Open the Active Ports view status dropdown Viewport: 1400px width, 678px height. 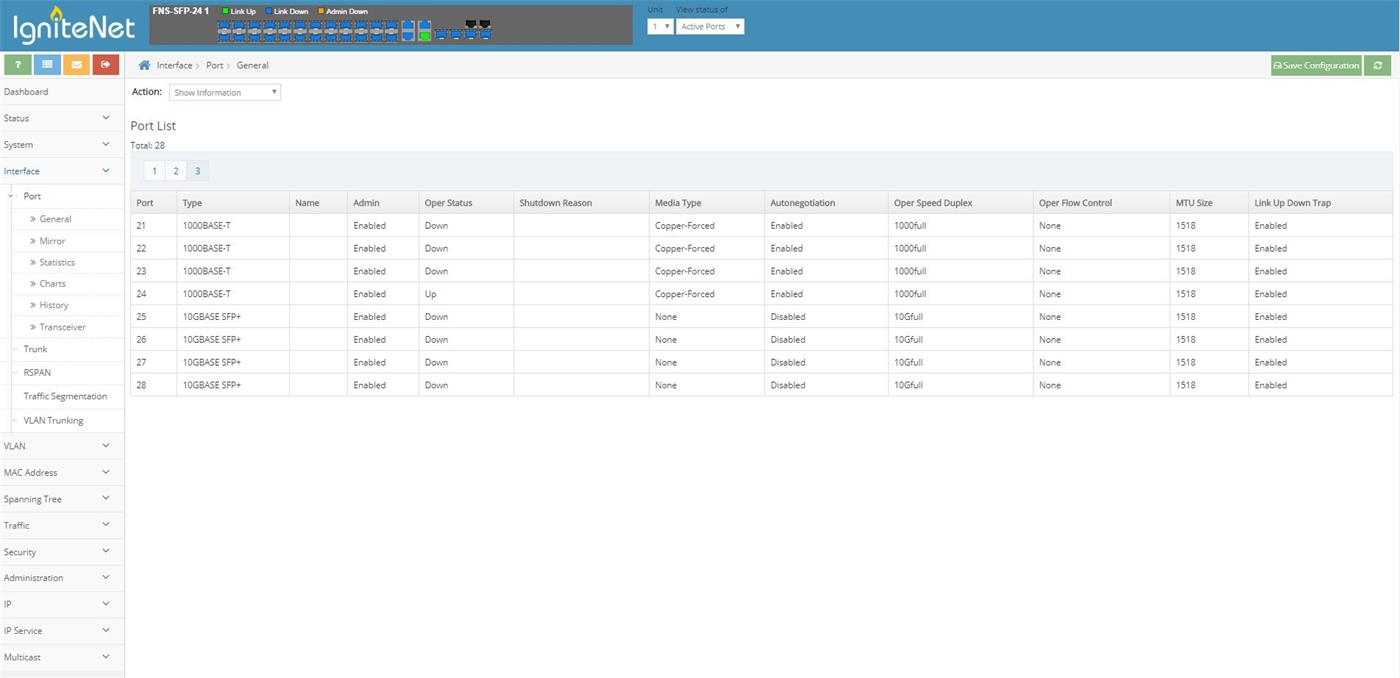point(710,27)
